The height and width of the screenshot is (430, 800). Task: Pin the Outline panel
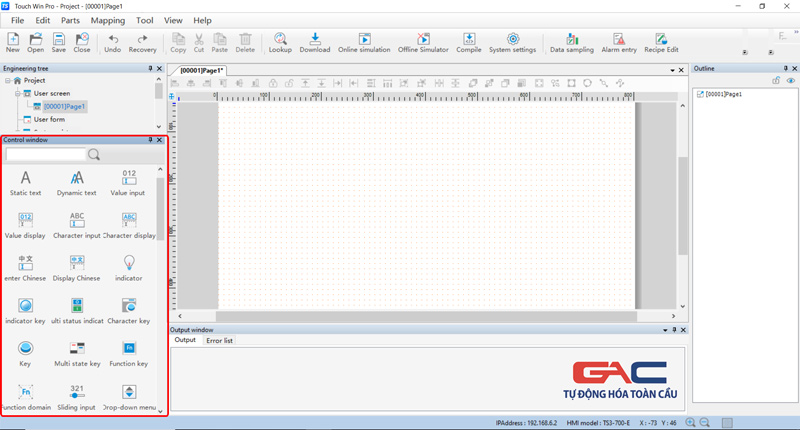point(785,68)
